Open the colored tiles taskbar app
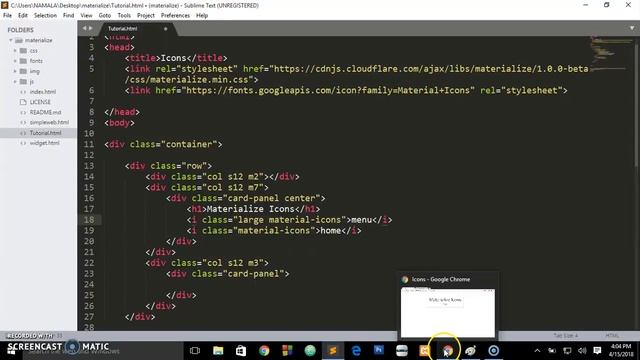640x360 pixels. pos(287,351)
